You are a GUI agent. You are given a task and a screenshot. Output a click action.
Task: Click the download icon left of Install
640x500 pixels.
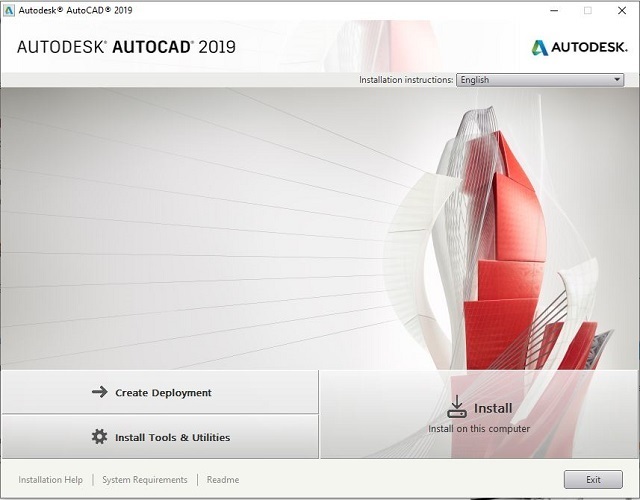pyautogui.click(x=457, y=406)
